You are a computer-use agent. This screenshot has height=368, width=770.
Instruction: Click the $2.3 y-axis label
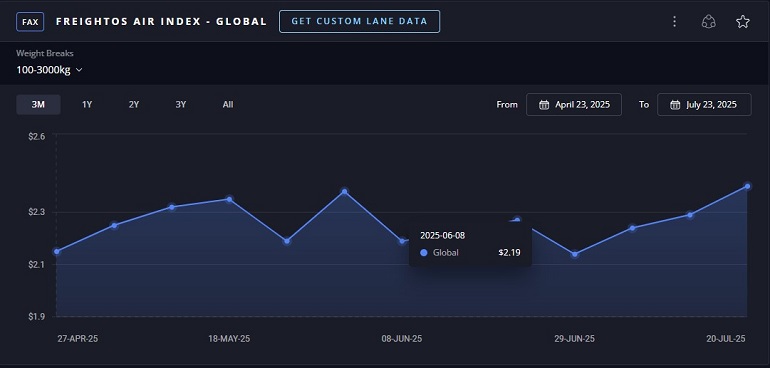[x=37, y=212]
